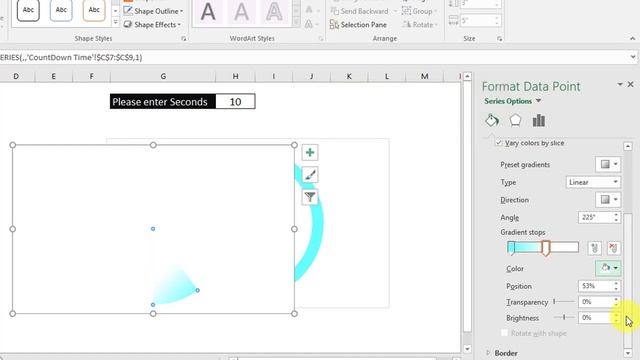Click the formula bar SERIES text

click(71, 57)
